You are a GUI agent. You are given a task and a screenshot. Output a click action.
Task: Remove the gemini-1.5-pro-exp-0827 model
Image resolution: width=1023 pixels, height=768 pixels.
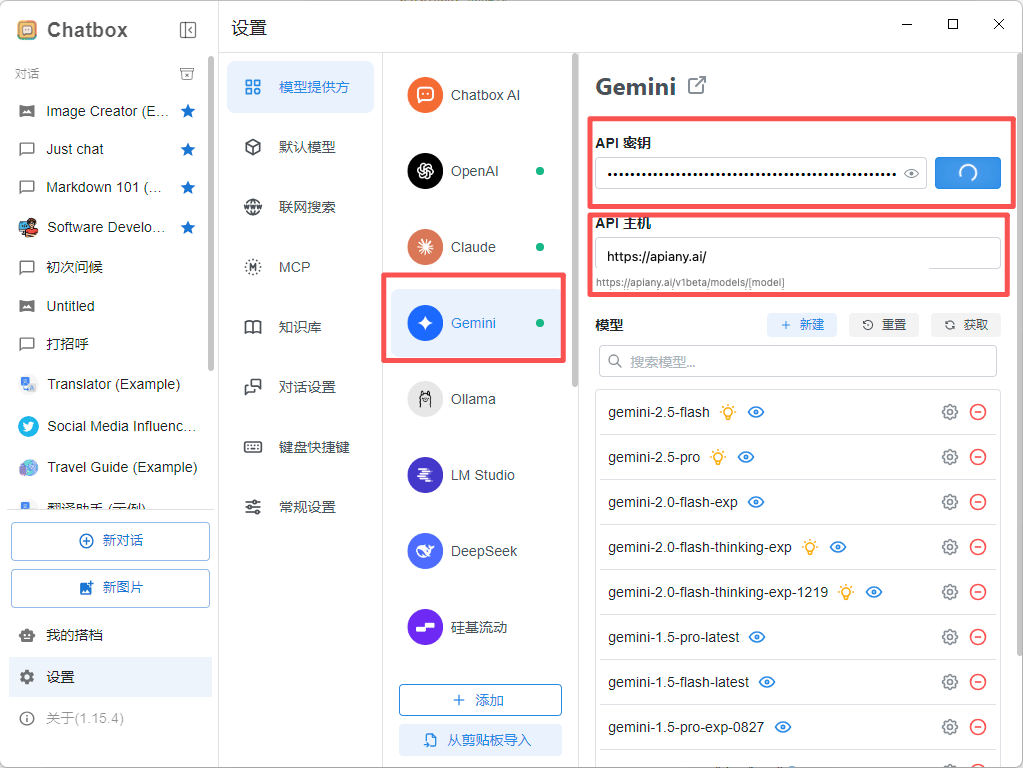[978, 728]
